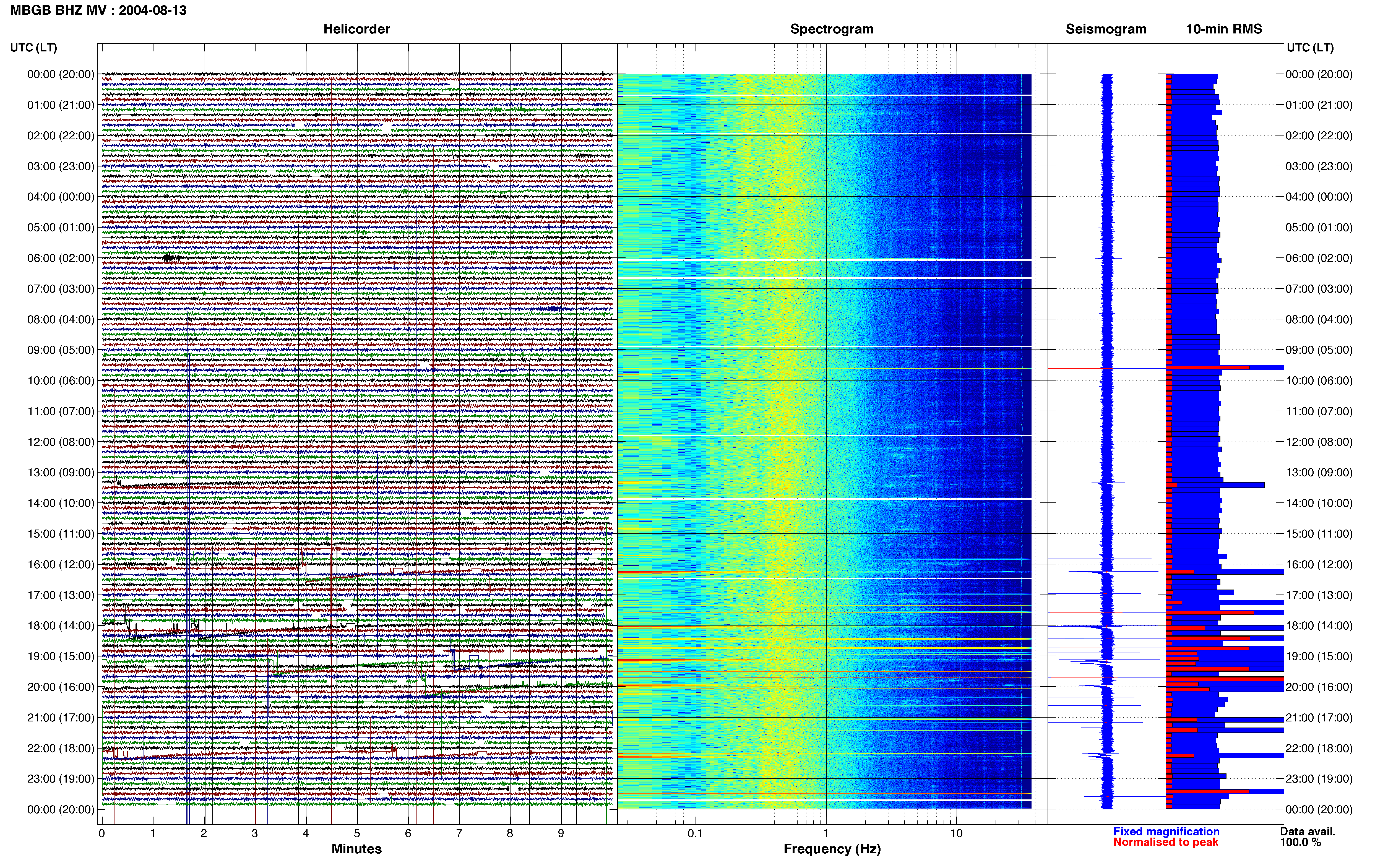
Task: Click the 'Seismogram' panel heading
Action: coord(1106,29)
